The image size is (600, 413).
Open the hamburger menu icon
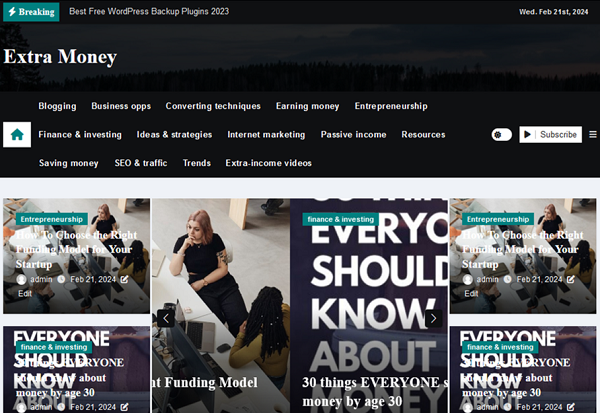coord(593,134)
